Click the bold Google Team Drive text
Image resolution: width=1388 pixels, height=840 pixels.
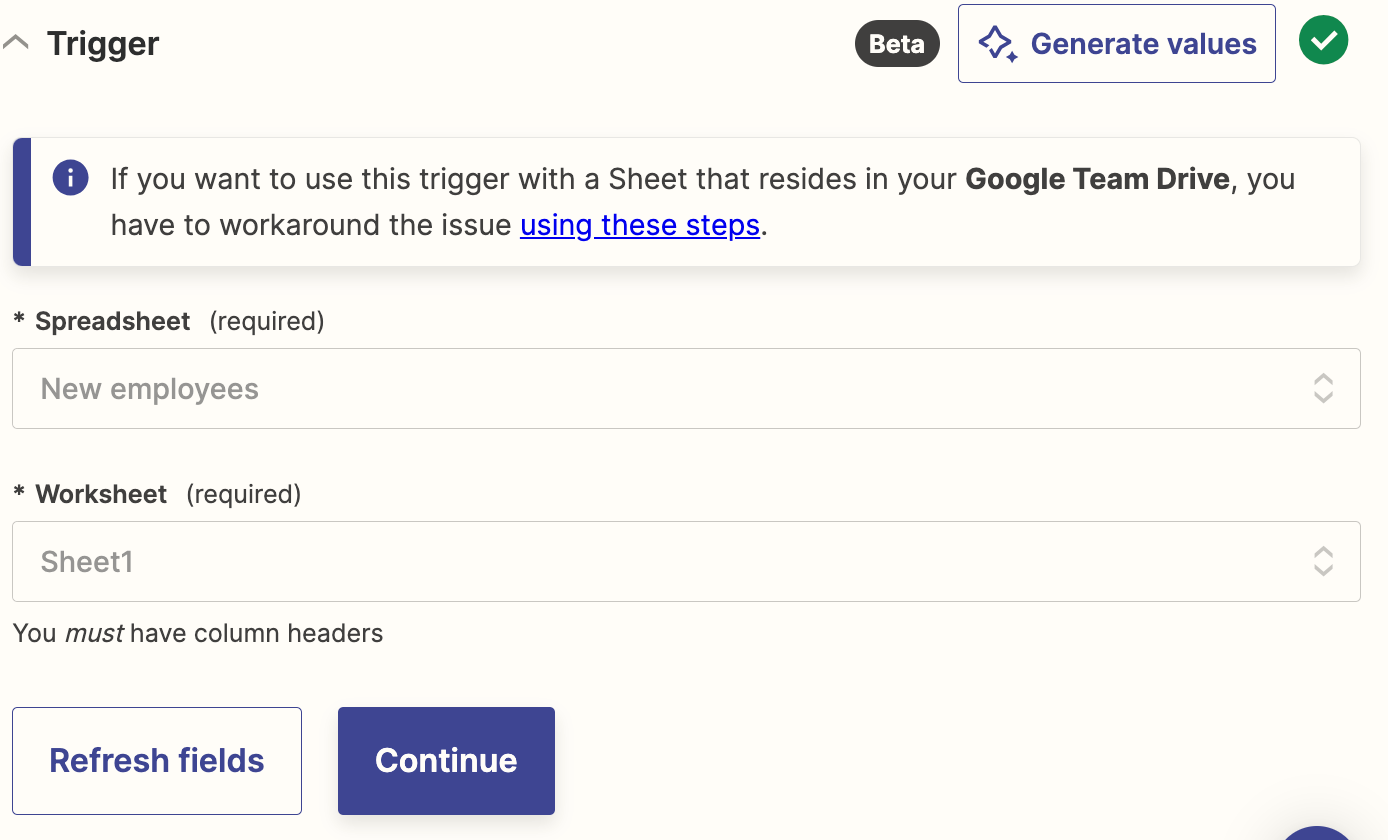[1097, 179]
